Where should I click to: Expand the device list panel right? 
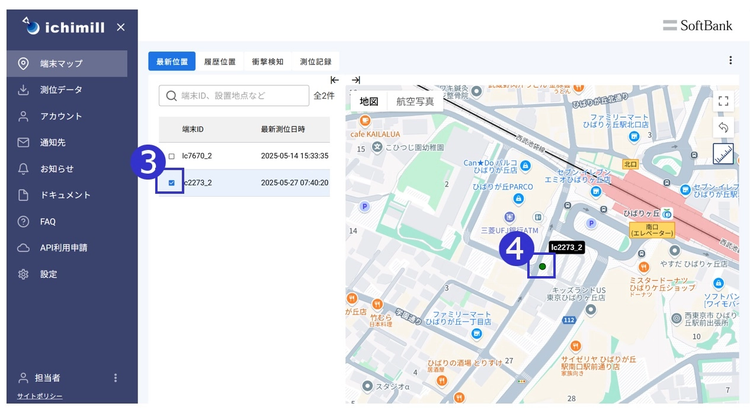click(x=356, y=80)
